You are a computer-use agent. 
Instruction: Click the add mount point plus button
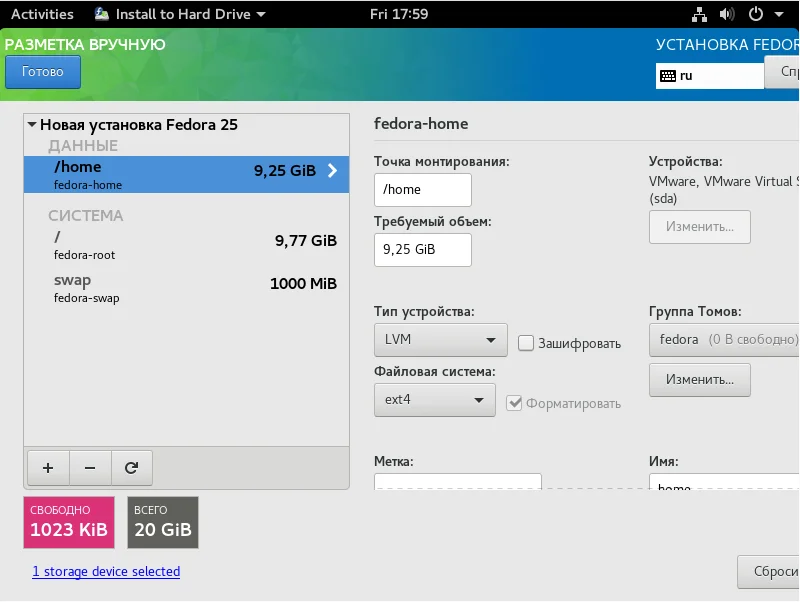point(47,467)
